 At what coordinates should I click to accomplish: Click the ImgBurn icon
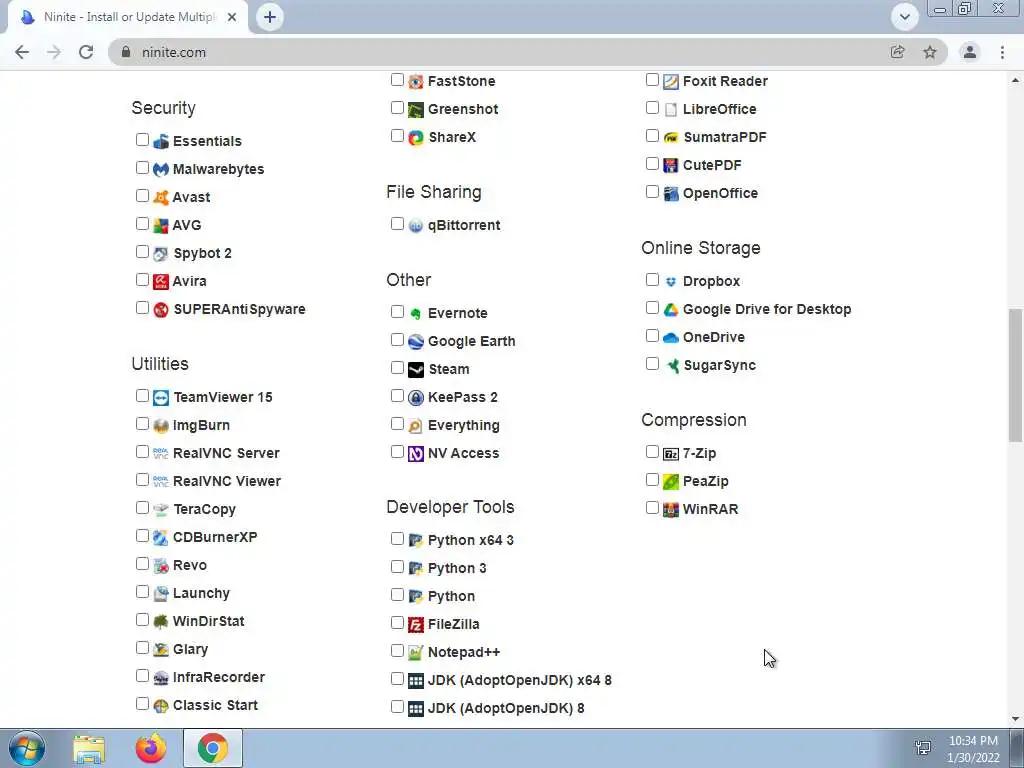pos(161,426)
